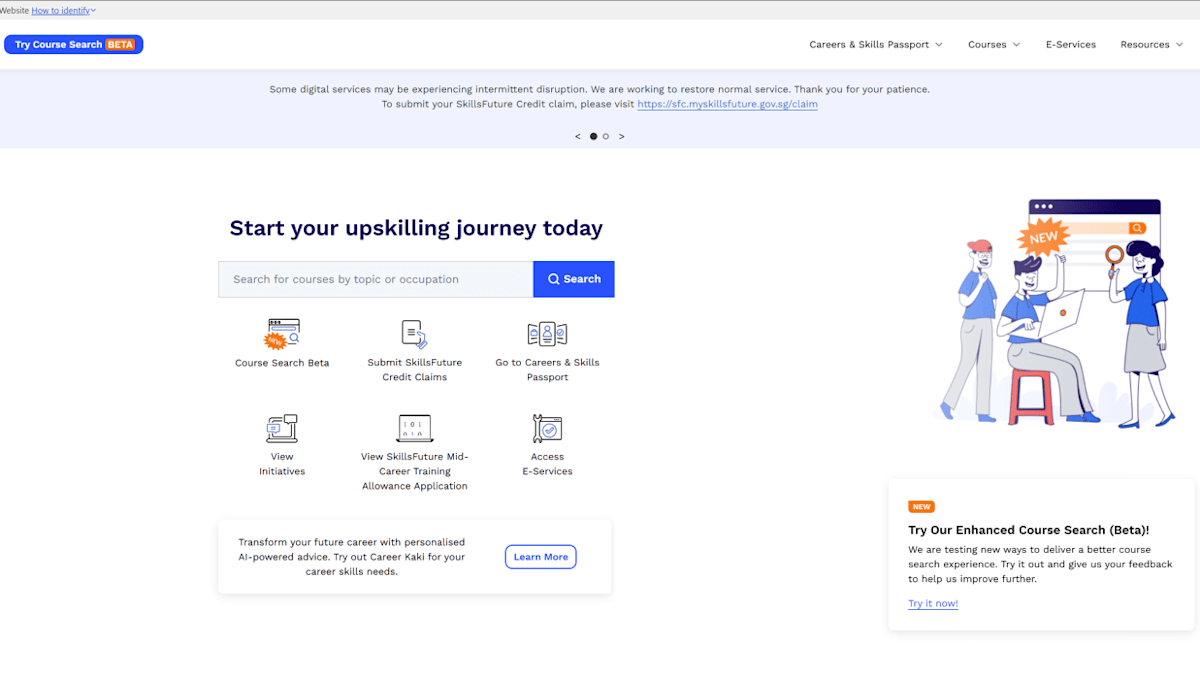1200x676 pixels.
Task: Expand the Resources dropdown menu
Action: [1151, 45]
